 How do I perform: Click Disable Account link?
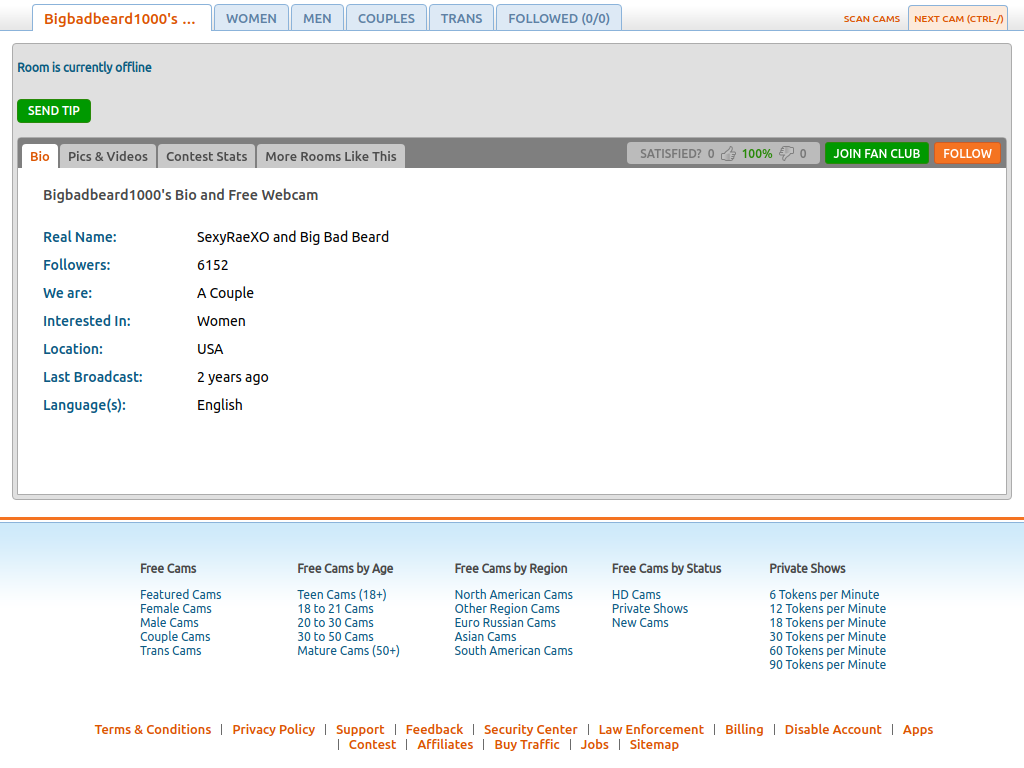[833, 729]
